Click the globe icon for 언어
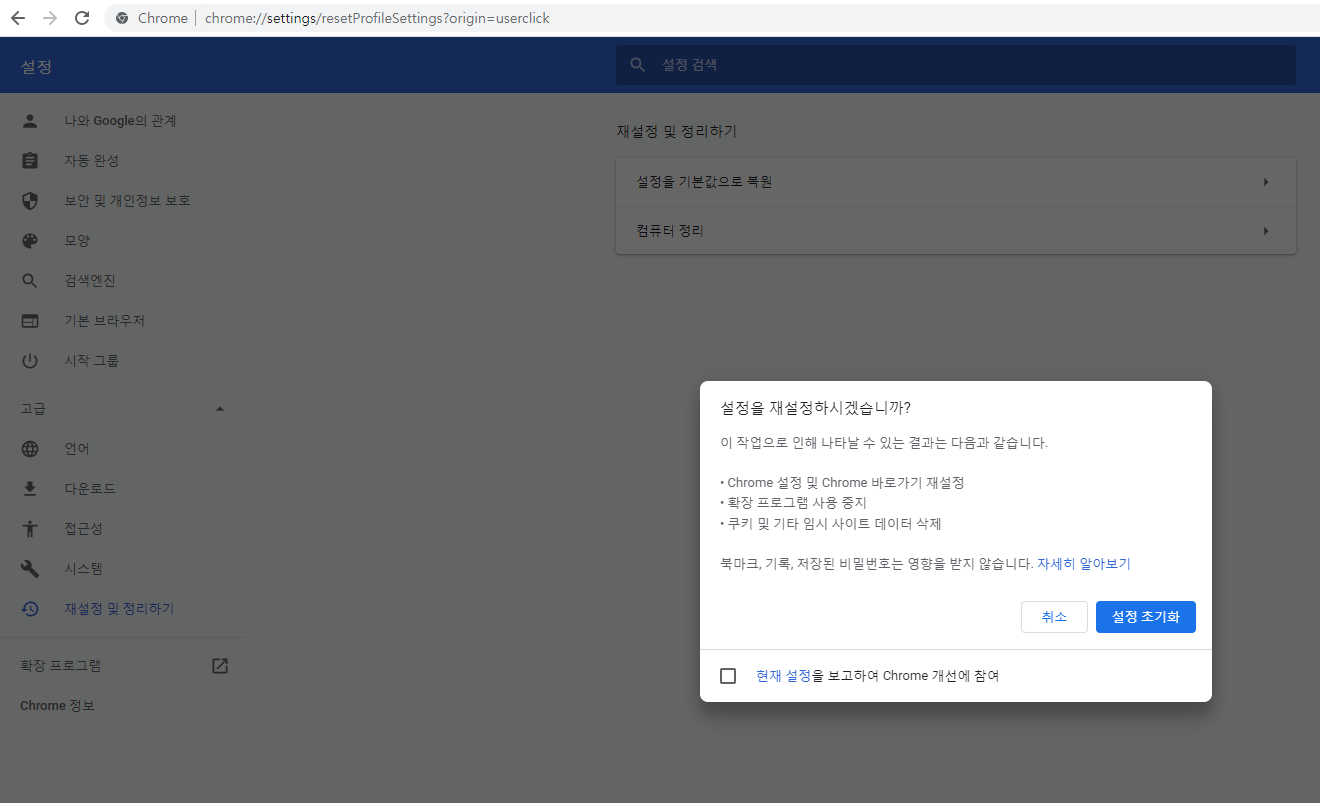1320x803 pixels. (x=30, y=449)
